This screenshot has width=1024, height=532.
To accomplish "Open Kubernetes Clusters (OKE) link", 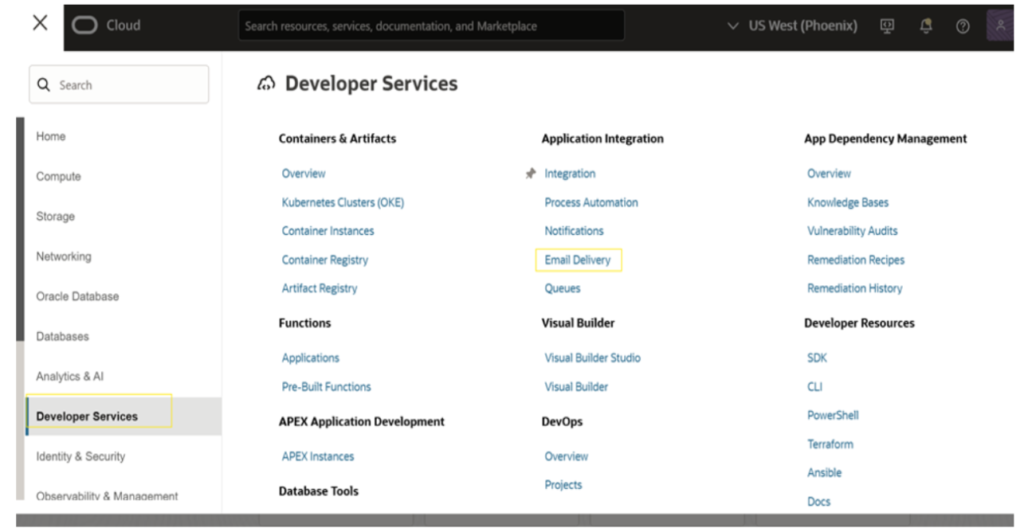I will pyautogui.click(x=343, y=202).
